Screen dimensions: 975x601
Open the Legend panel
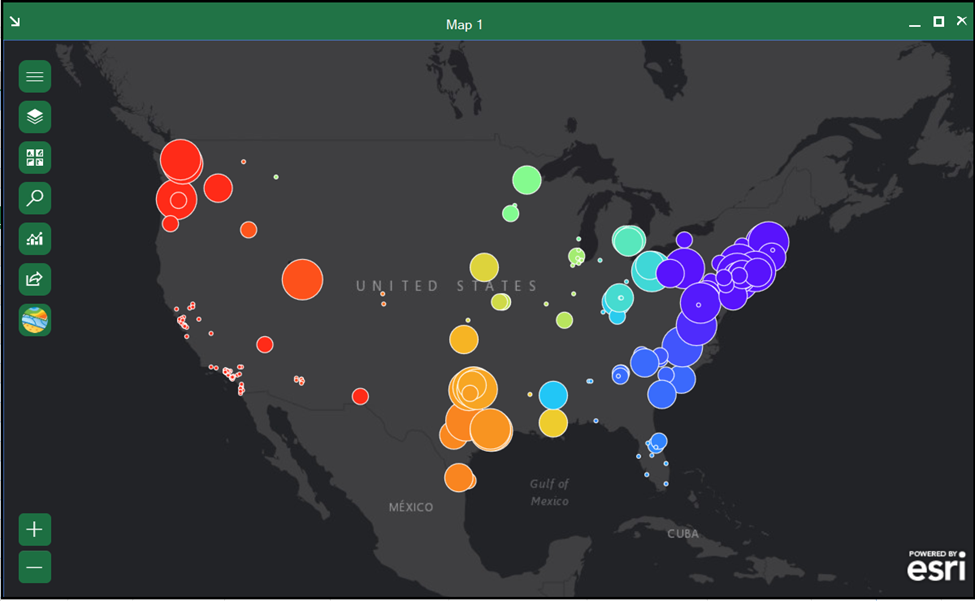coord(34,157)
